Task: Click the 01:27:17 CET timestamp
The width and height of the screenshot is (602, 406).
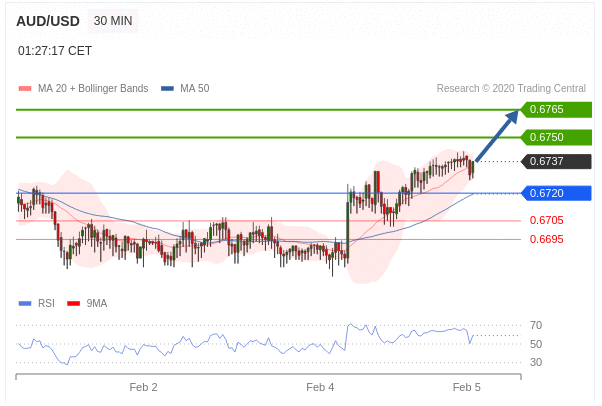Action: point(55,51)
